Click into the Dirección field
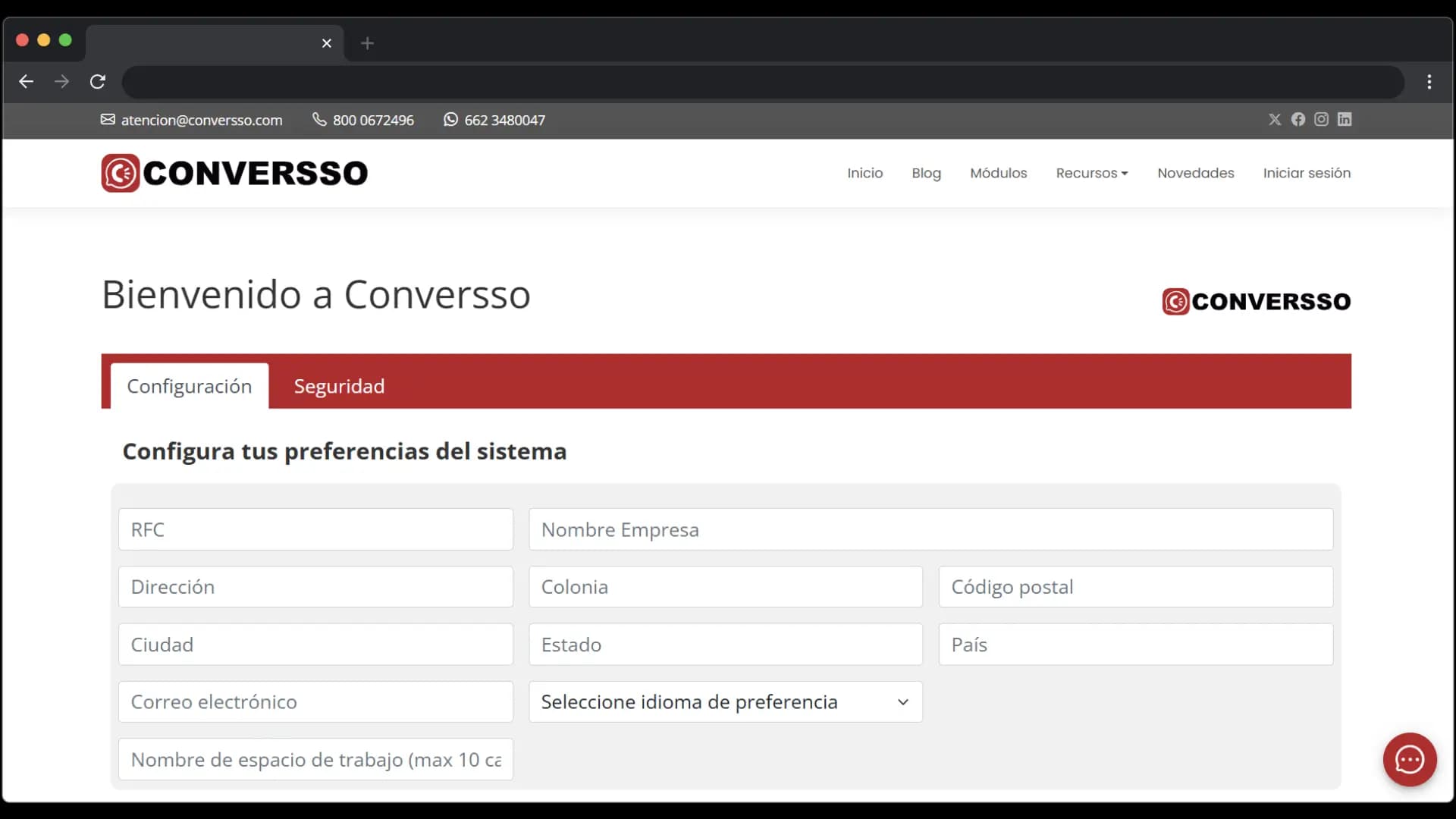This screenshot has height=819, width=1456. [x=315, y=586]
